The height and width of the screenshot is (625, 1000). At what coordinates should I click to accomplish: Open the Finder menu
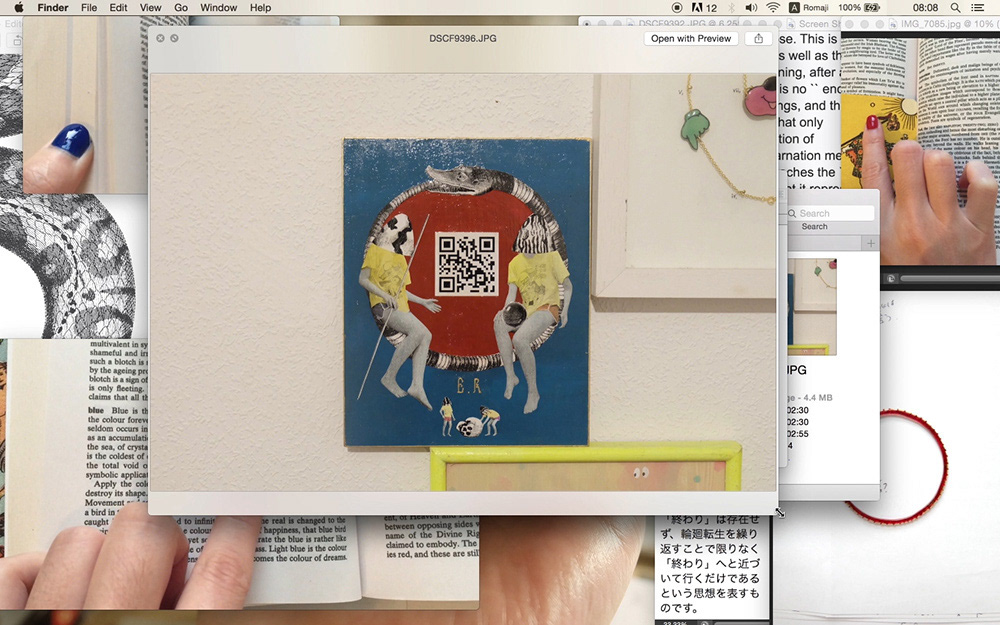pyautogui.click(x=53, y=8)
